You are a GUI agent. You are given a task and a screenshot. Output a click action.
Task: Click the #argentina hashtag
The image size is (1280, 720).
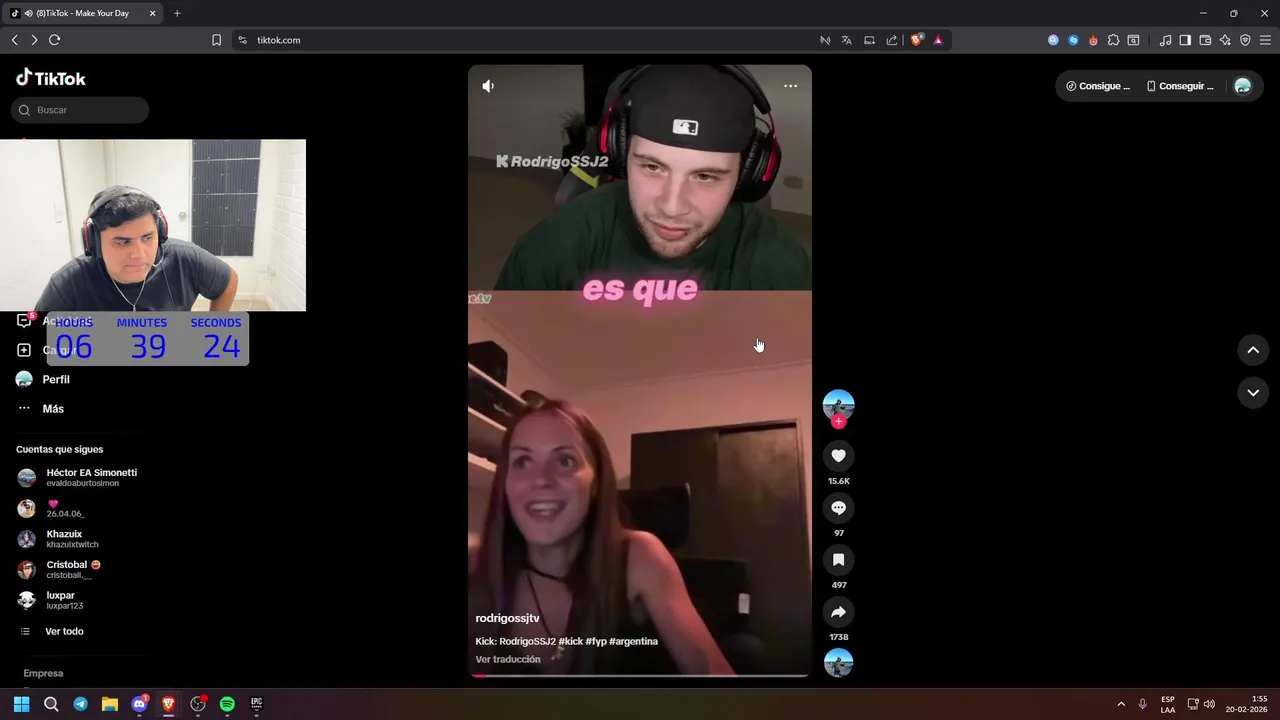click(x=633, y=641)
